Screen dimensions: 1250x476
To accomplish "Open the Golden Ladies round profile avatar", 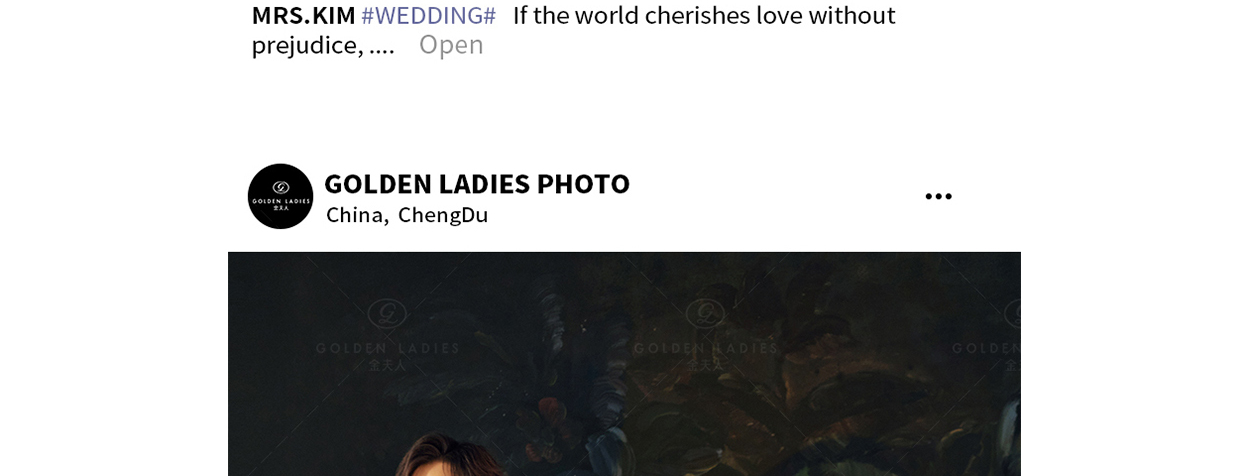I will pos(280,196).
